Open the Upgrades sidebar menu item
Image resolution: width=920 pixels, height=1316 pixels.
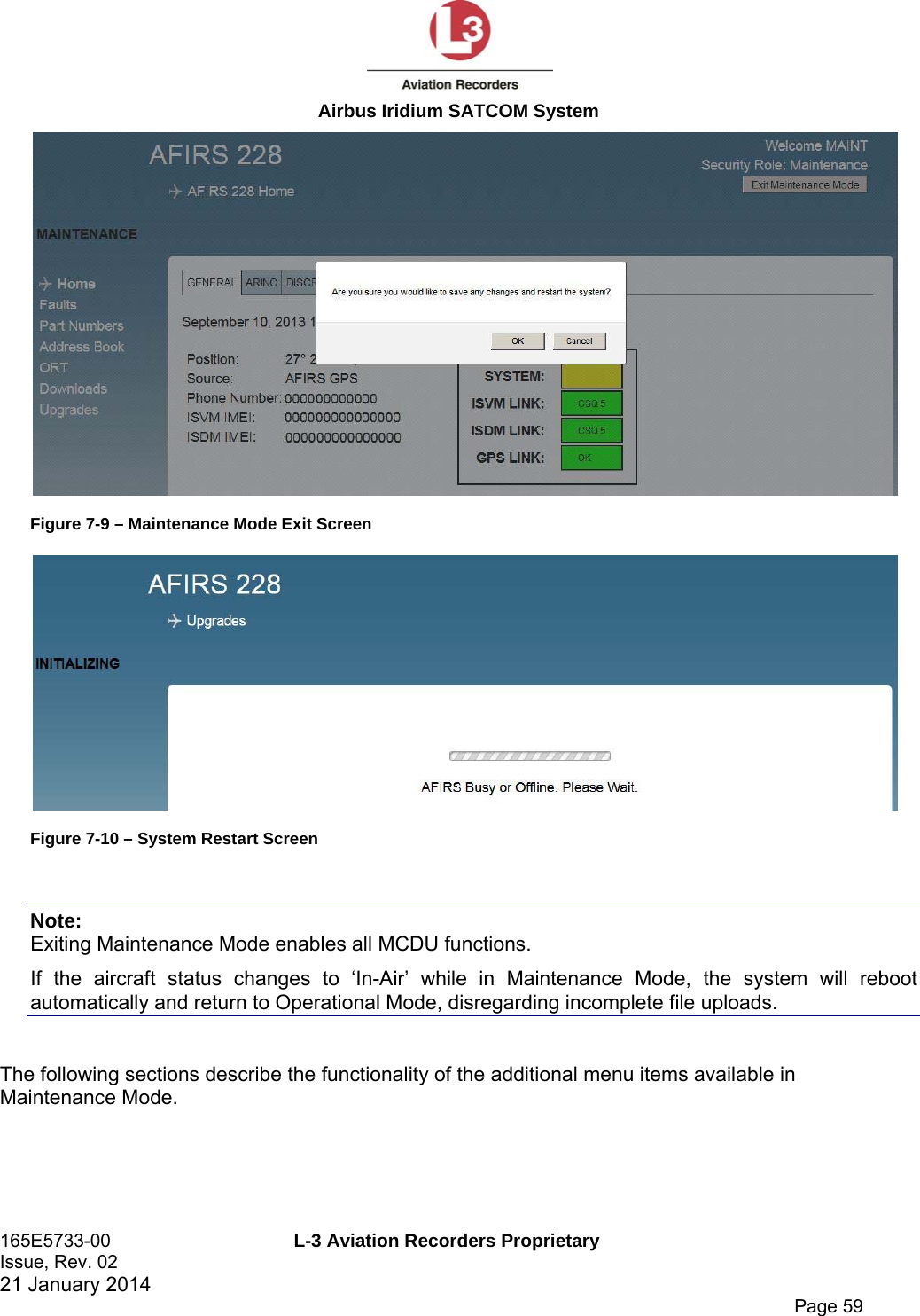click(x=68, y=410)
